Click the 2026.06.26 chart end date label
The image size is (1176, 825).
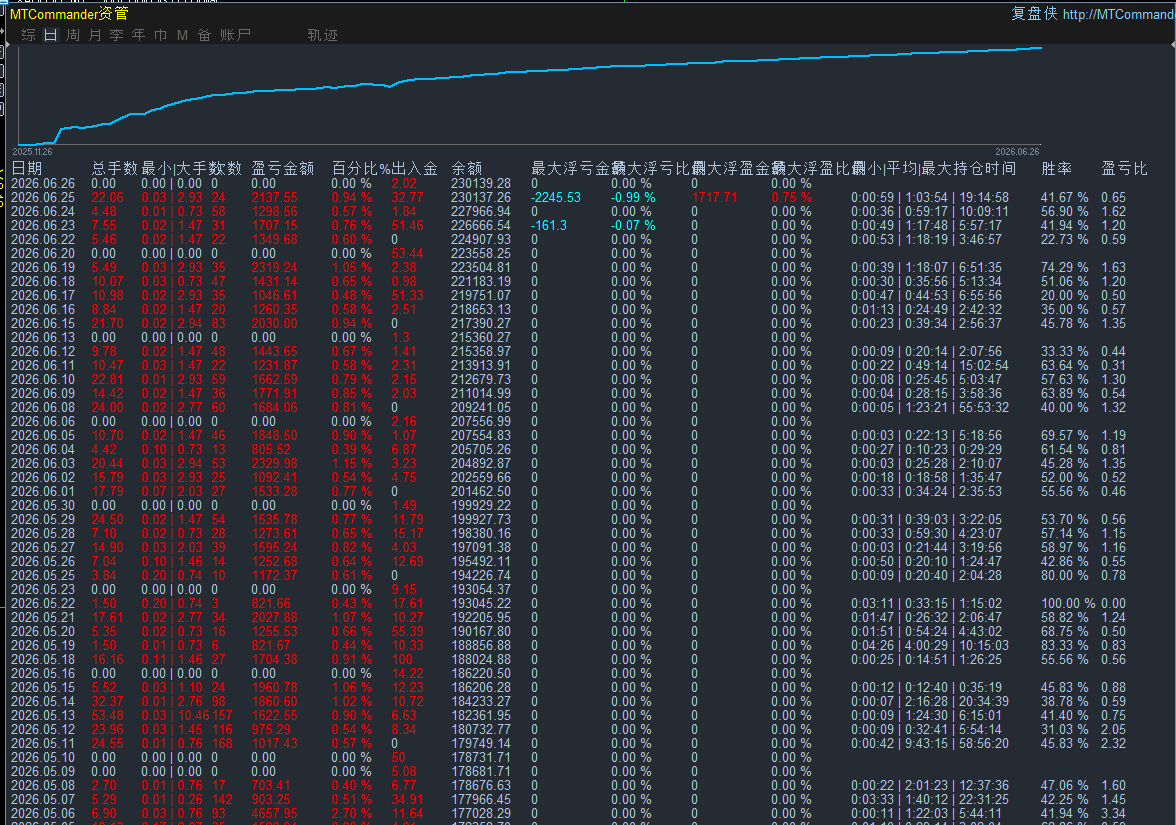[x=1017, y=152]
